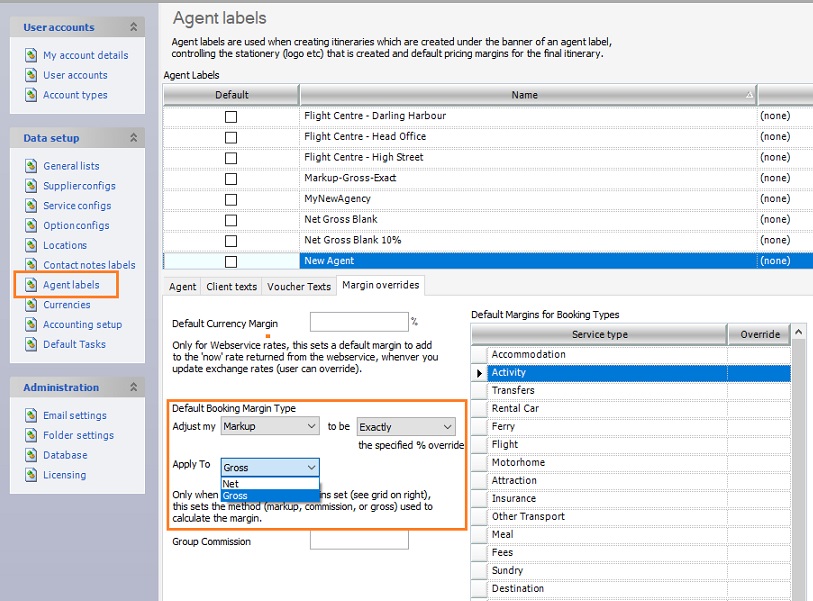
Task: Collapse the User accounts panel
Action: click(133, 27)
